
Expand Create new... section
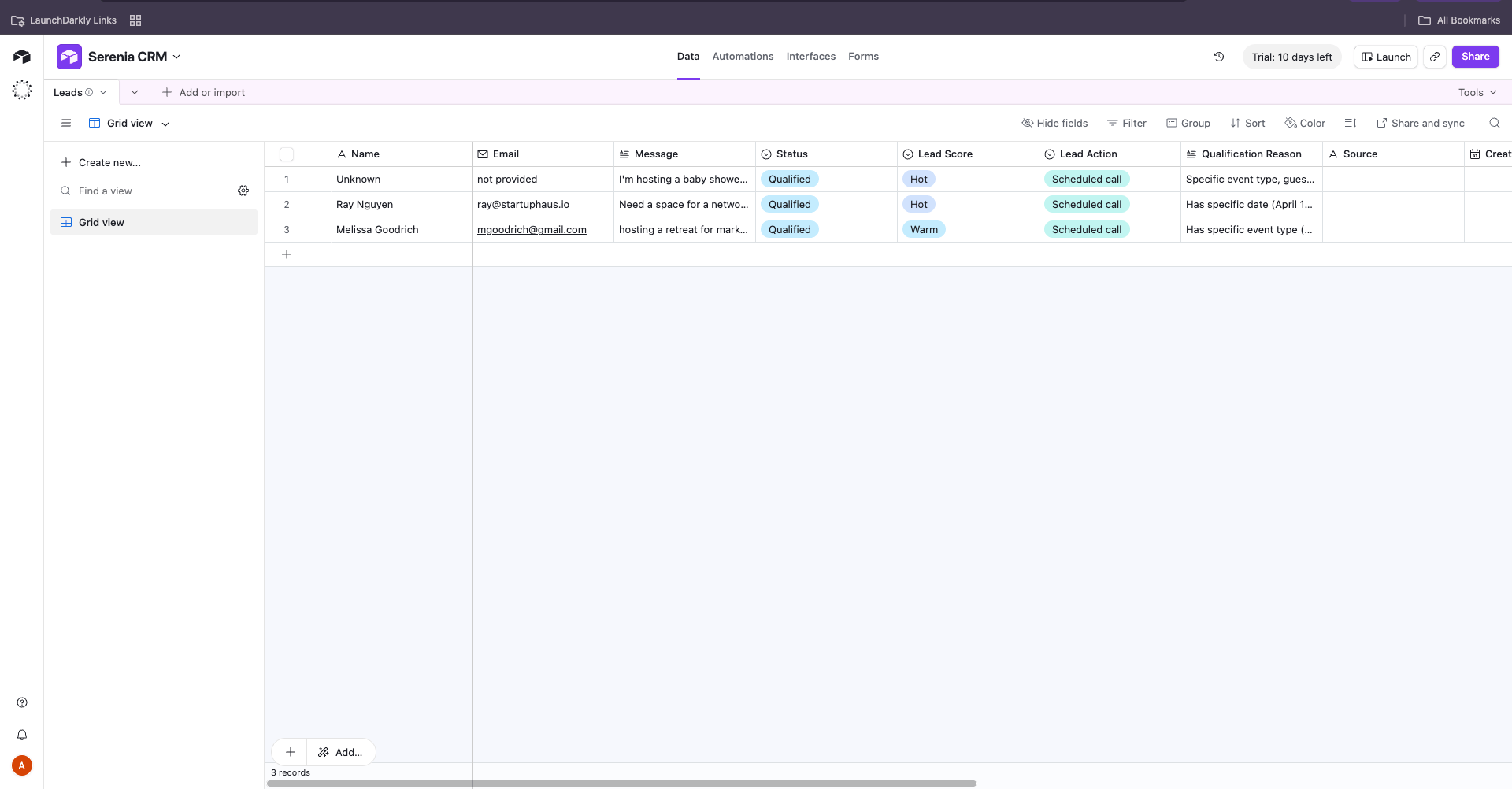pyautogui.click(x=101, y=162)
